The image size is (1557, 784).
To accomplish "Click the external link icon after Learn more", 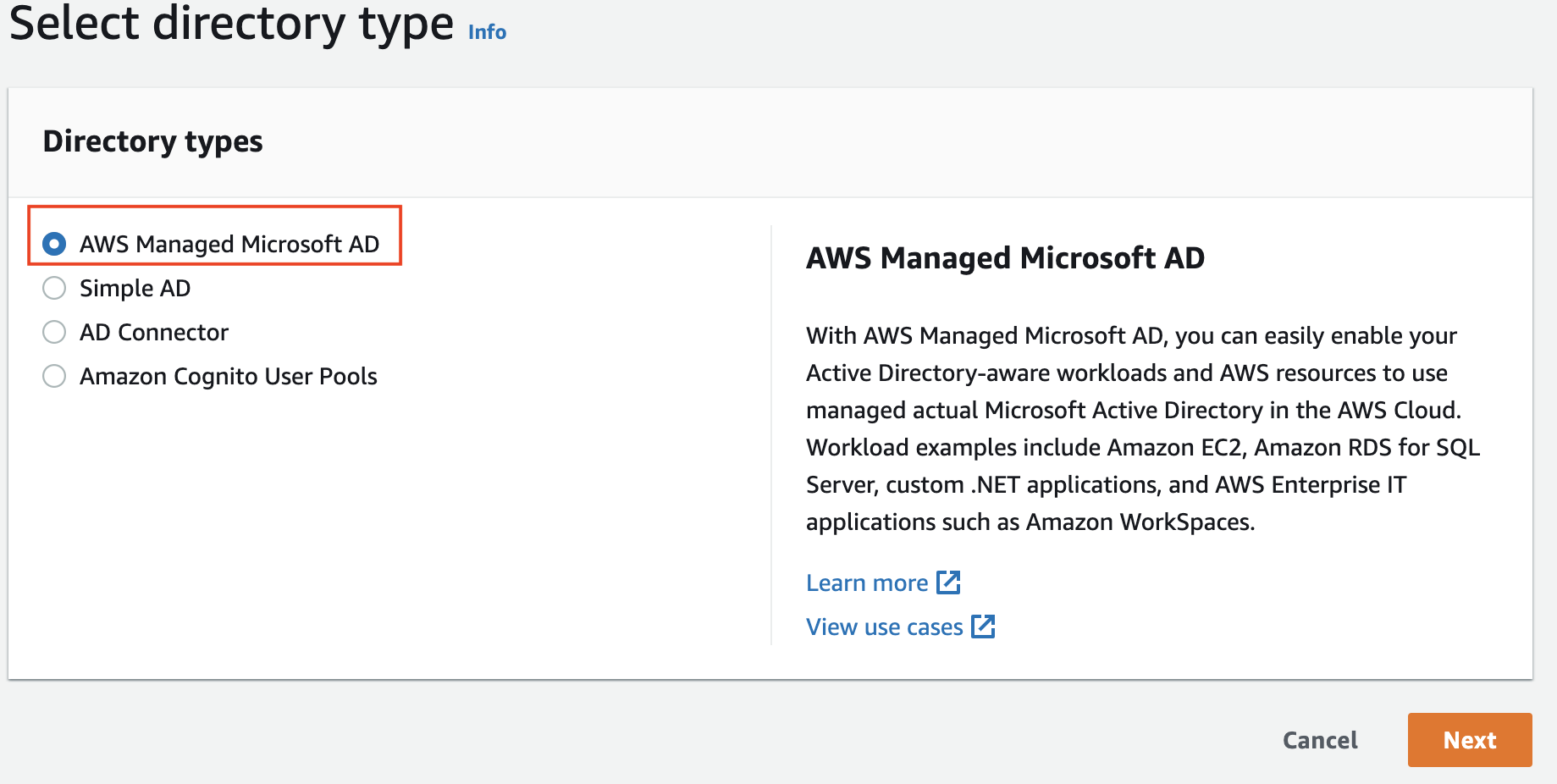I will coord(948,582).
